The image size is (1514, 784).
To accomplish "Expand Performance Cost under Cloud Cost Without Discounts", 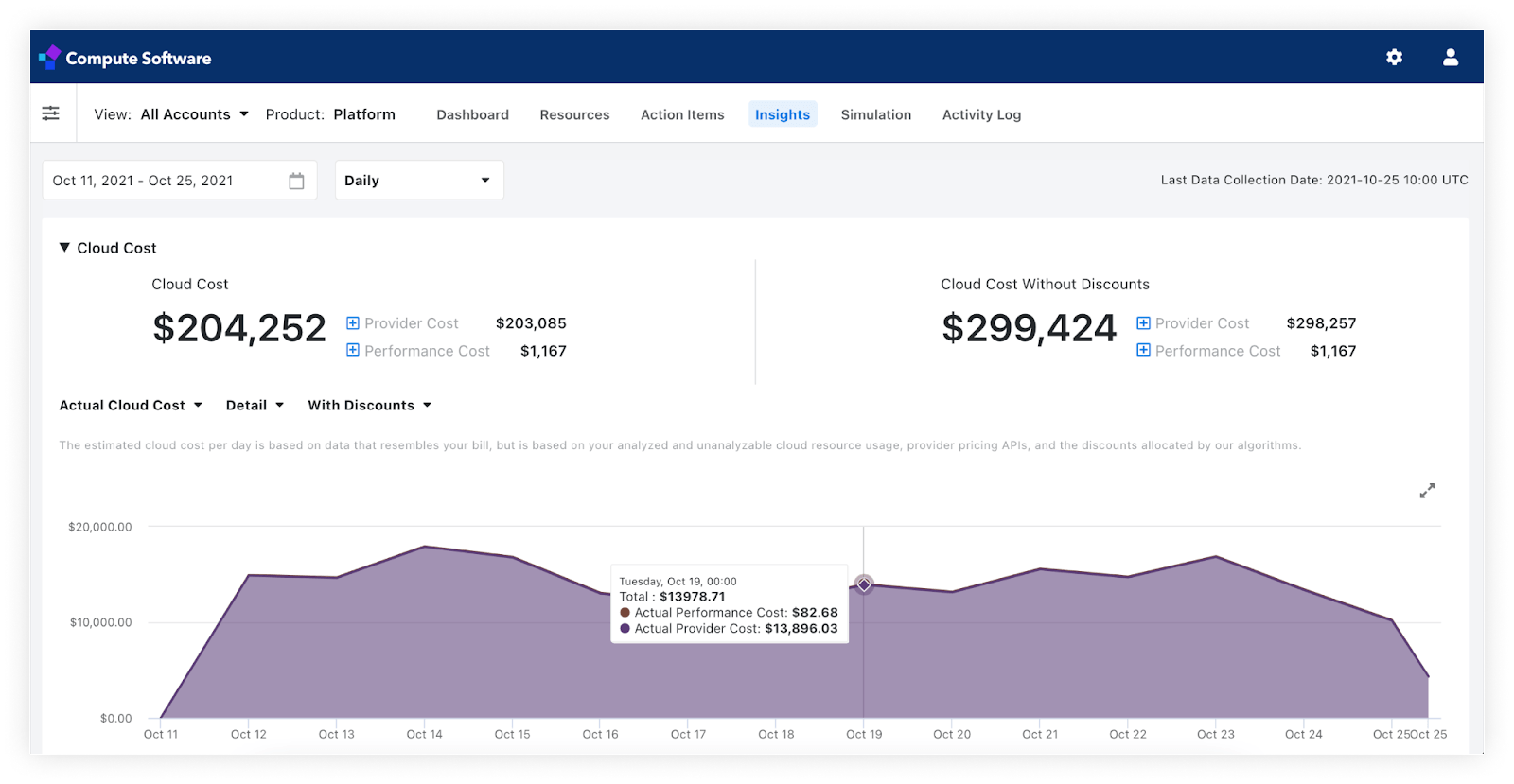I will (1143, 351).
